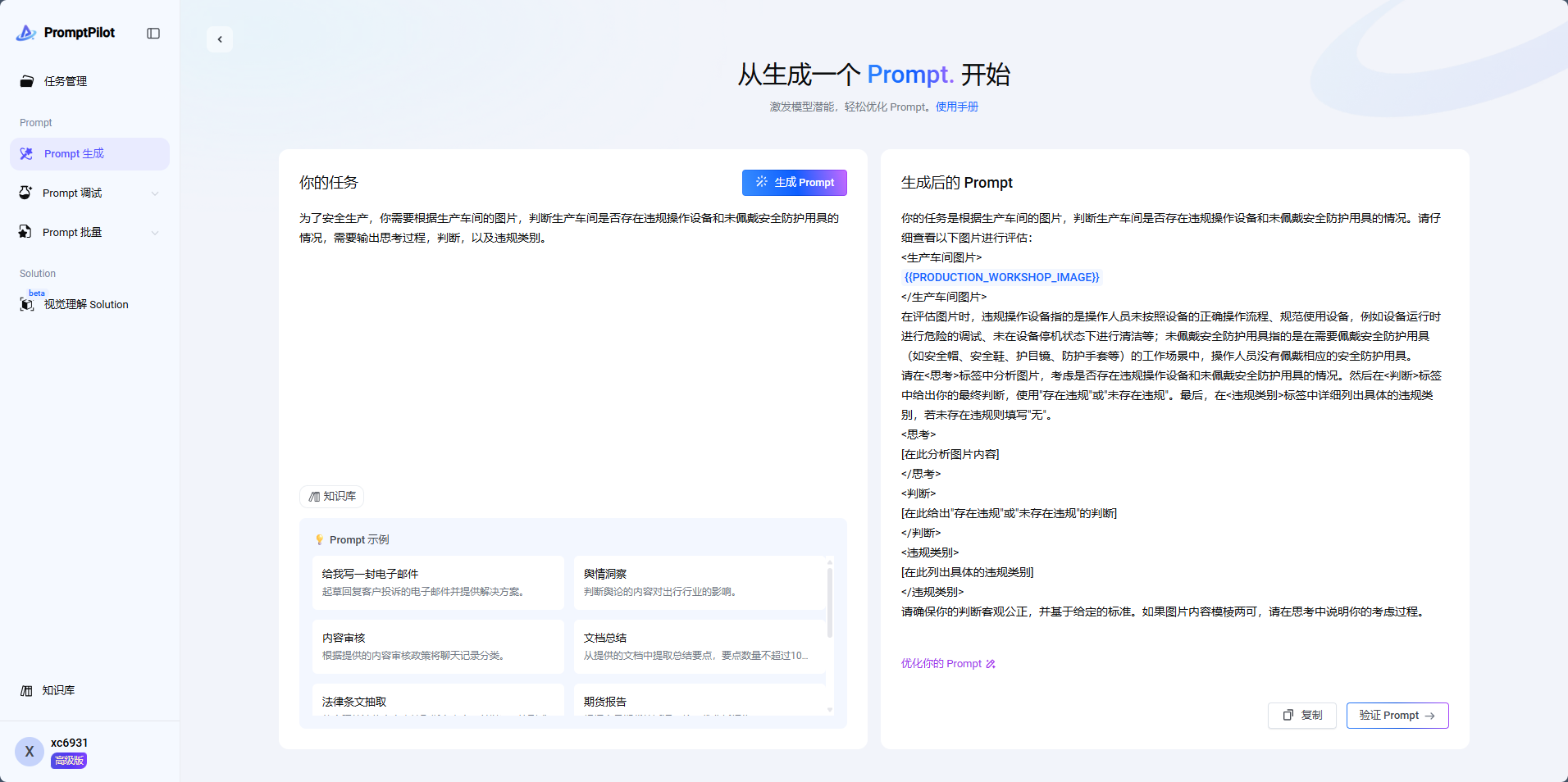Click the Prompt 调试 sidebar icon
Viewport: 1568px width, 782px height.
point(25,193)
